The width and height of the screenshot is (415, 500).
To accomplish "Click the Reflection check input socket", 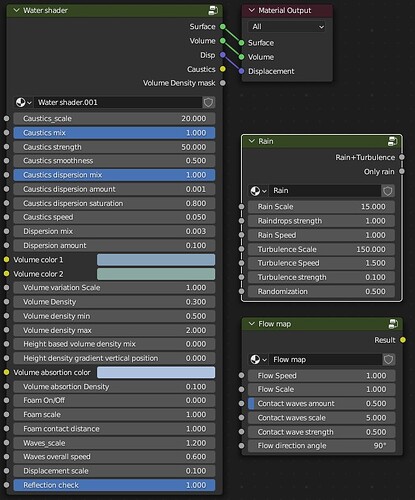I will (6, 485).
